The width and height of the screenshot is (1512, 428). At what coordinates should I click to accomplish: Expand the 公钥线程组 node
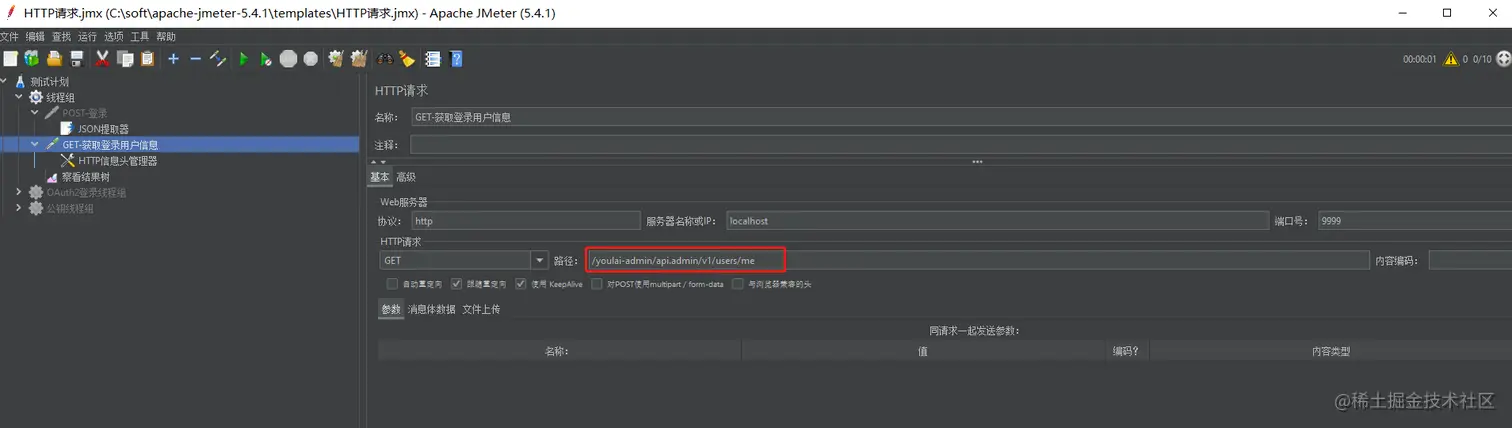[x=19, y=208]
